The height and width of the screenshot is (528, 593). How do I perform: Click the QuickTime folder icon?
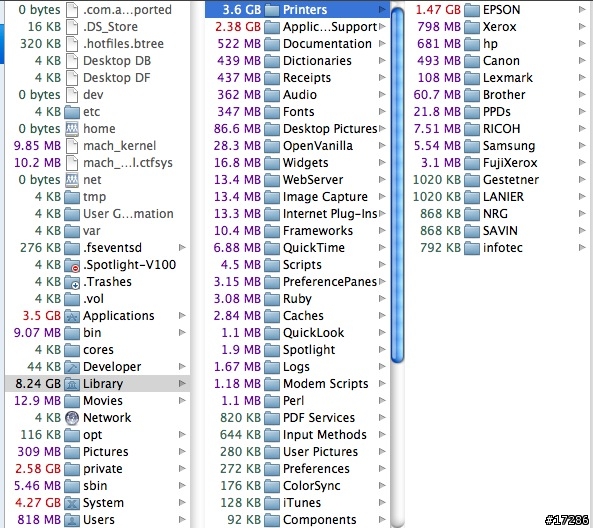272,248
